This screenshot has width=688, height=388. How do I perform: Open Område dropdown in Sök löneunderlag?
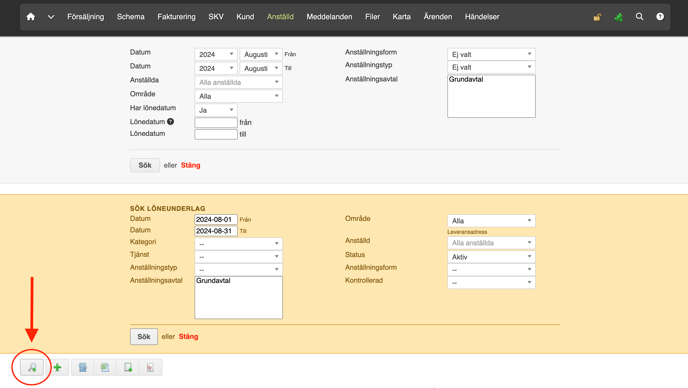pos(491,221)
